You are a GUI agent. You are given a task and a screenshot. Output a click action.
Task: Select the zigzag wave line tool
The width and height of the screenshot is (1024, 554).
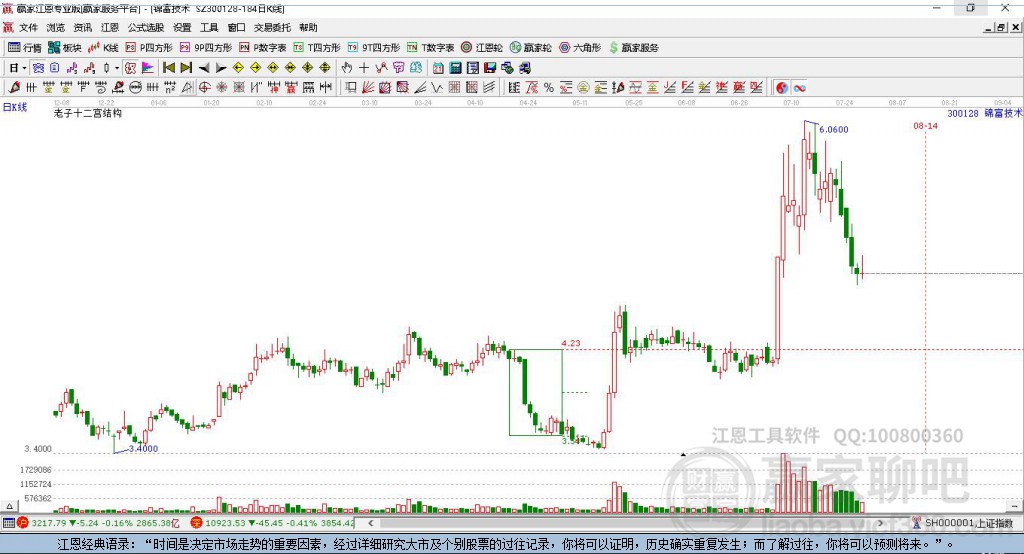tap(437, 88)
